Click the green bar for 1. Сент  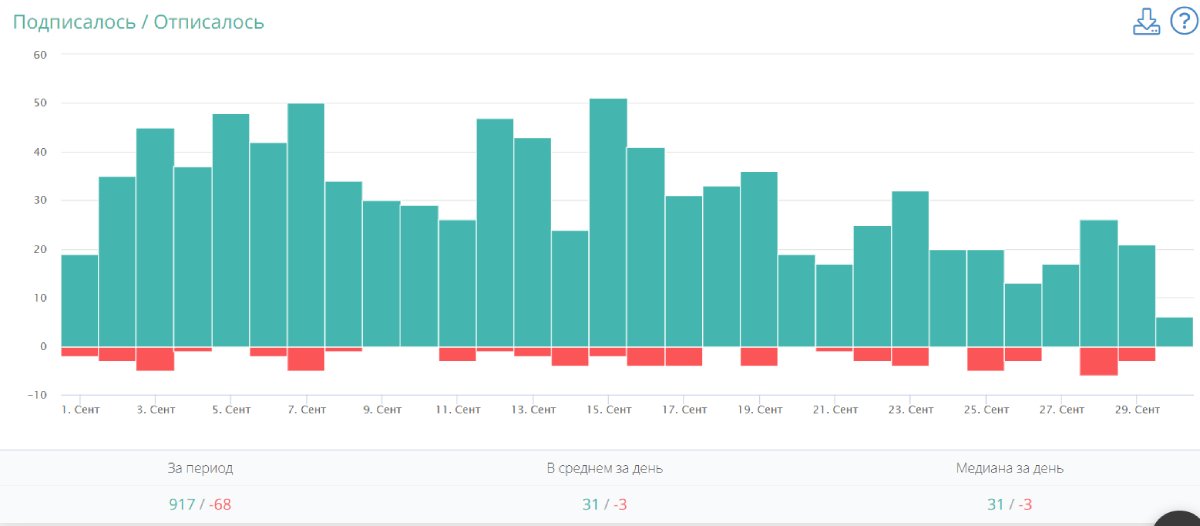point(80,301)
